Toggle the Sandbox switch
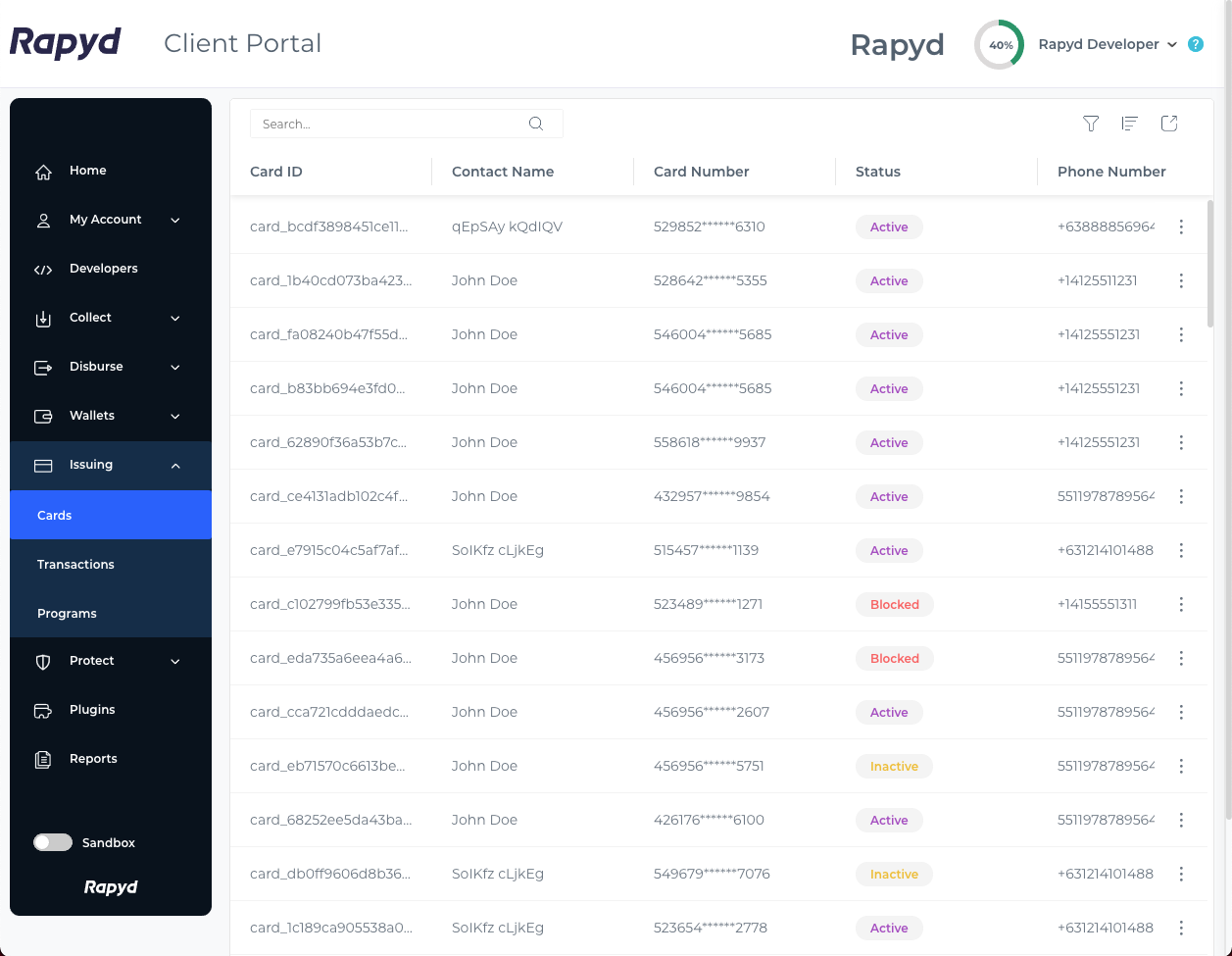Image resolution: width=1232 pixels, height=956 pixels. 53,842
